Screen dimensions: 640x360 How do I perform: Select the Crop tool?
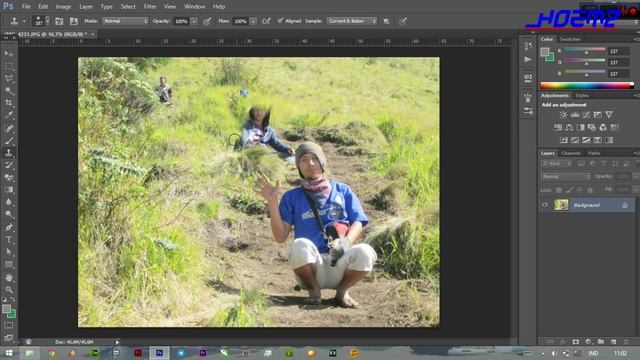point(9,102)
